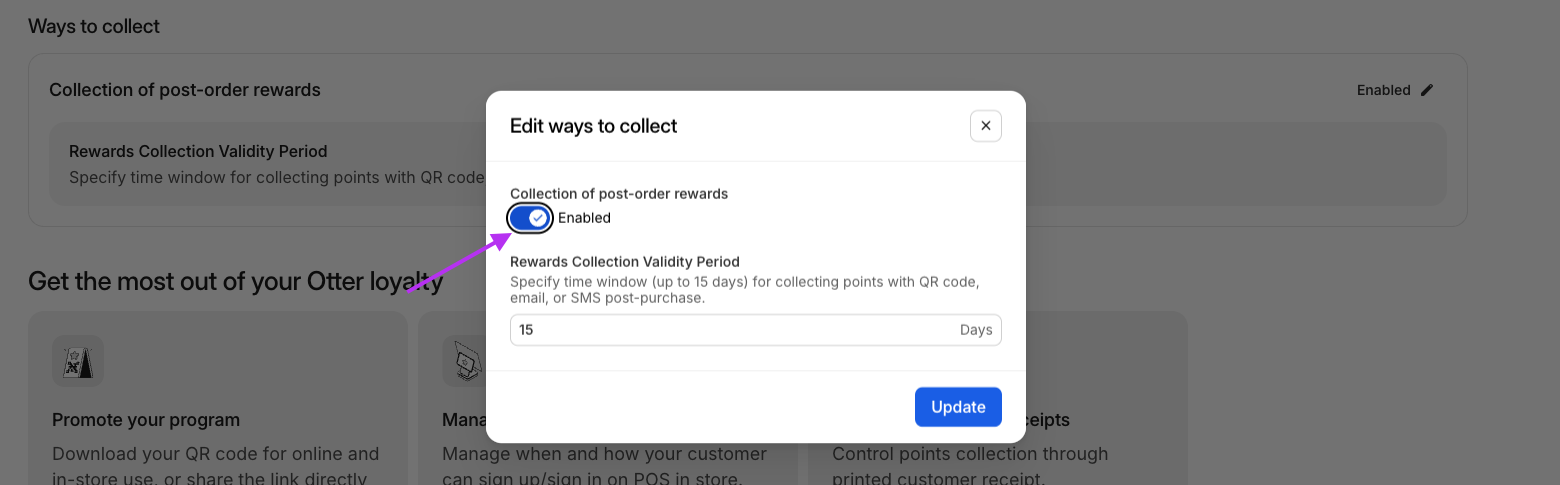Click the background Rewards Collection Validity Period heading
This screenshot has width=1560, height=485.
[x=198, y=152]
